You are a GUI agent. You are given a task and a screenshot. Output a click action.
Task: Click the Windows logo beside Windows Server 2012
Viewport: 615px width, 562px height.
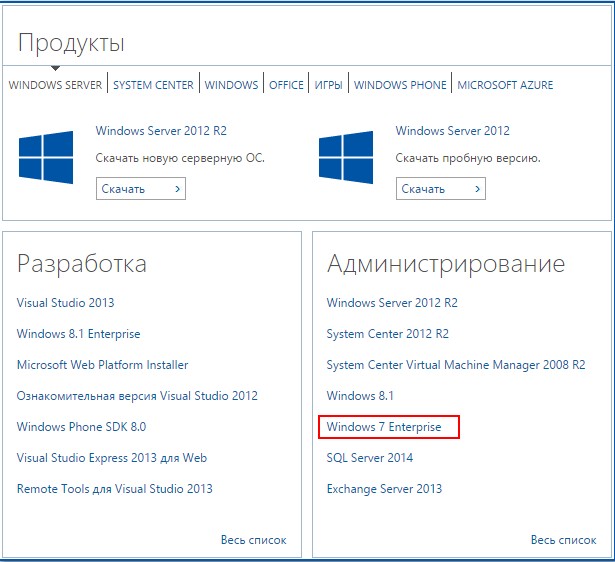[x=346, y=157]
